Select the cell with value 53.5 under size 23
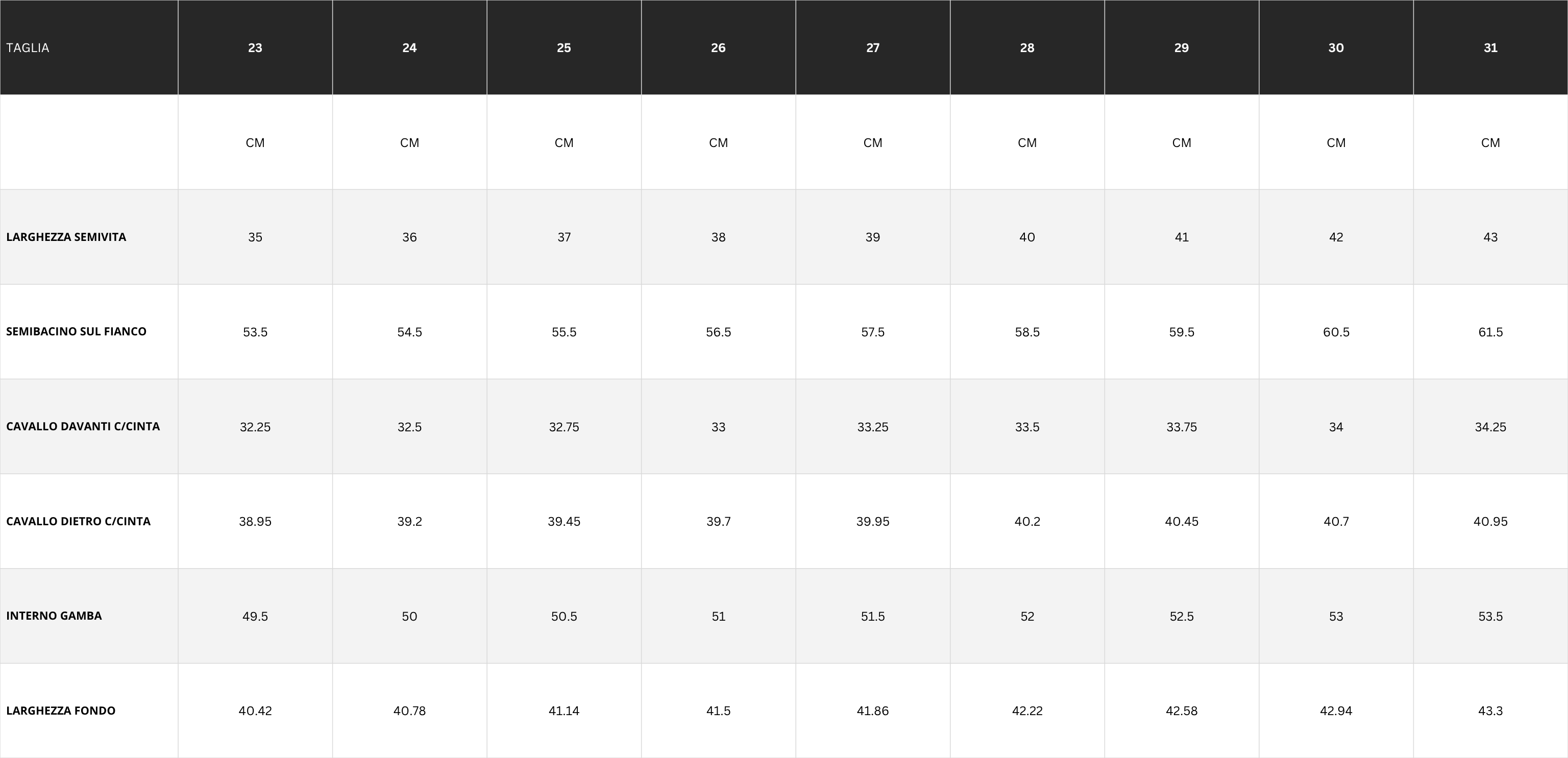This screenshot has height=758, width=1568. point(255,332)
